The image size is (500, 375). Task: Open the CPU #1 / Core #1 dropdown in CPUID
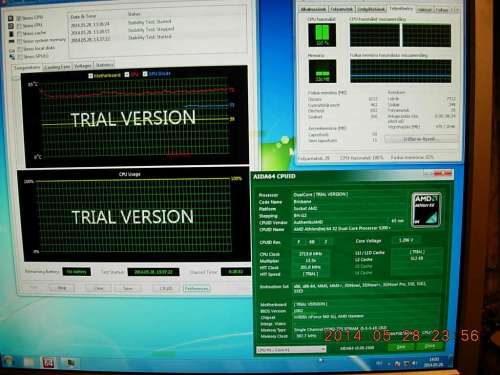tap(291, 350)
